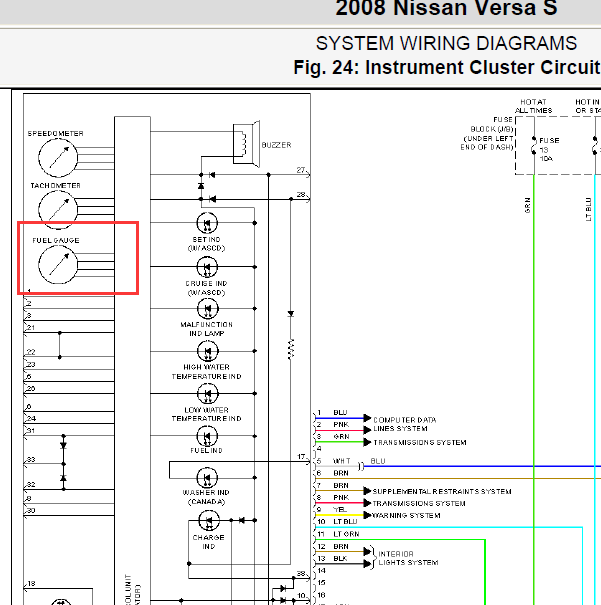601x605 pixels.
Task: Click the Tachometer gauge symbol
Action: click(56, 208)
